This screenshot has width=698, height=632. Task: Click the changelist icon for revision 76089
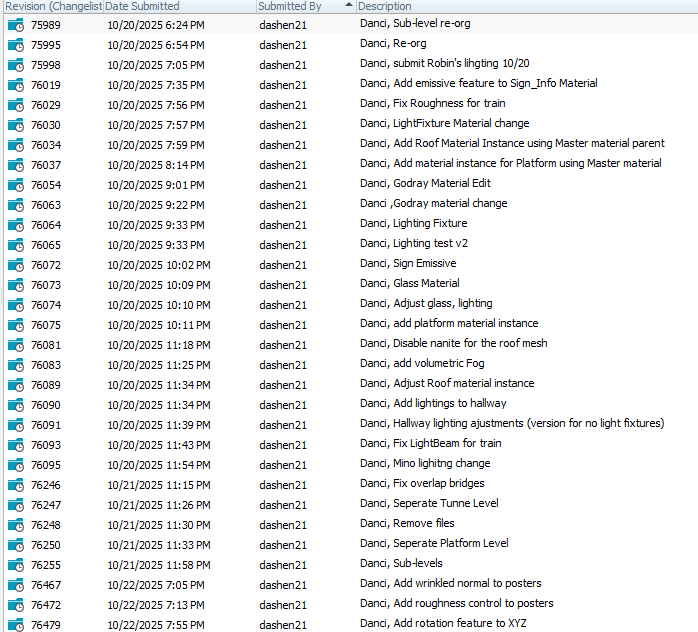(16, 385)
